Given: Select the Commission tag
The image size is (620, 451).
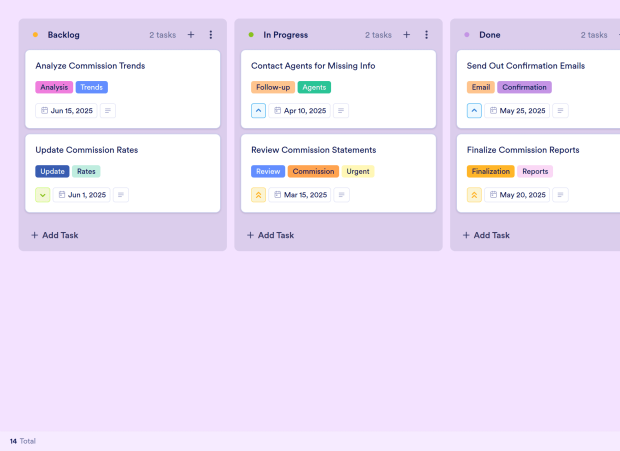Looking at the screenshot, I should (313, 172).
